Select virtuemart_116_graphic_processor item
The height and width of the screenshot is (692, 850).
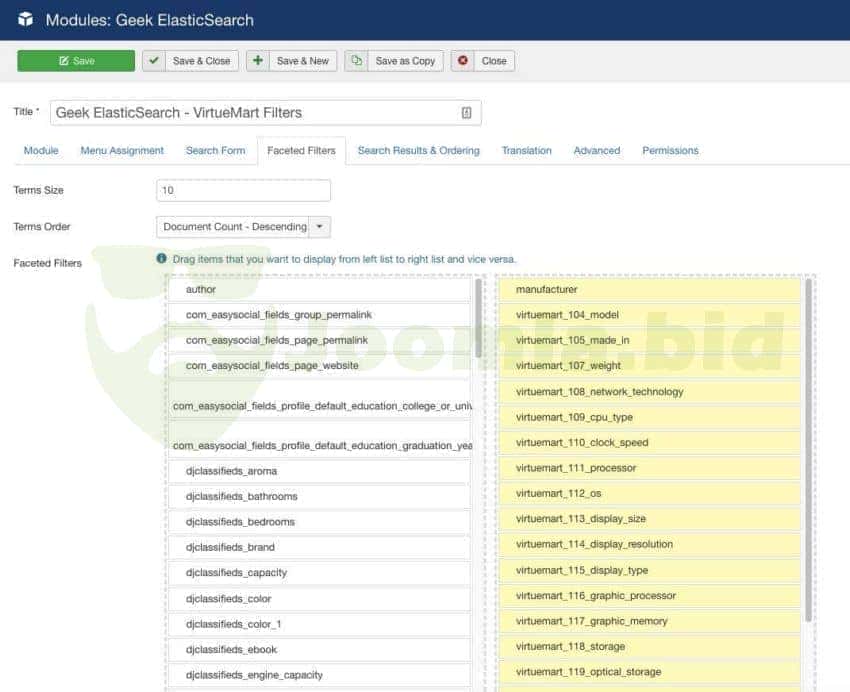649,596
